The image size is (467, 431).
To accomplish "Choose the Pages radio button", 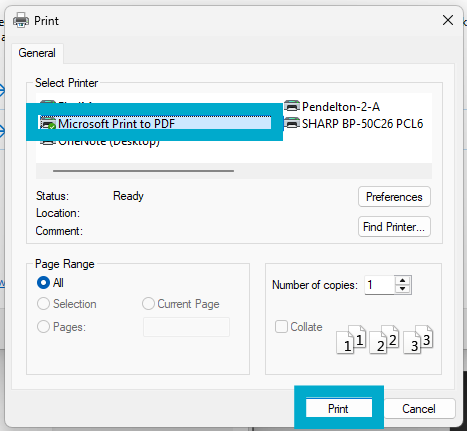I will (43, 327).
